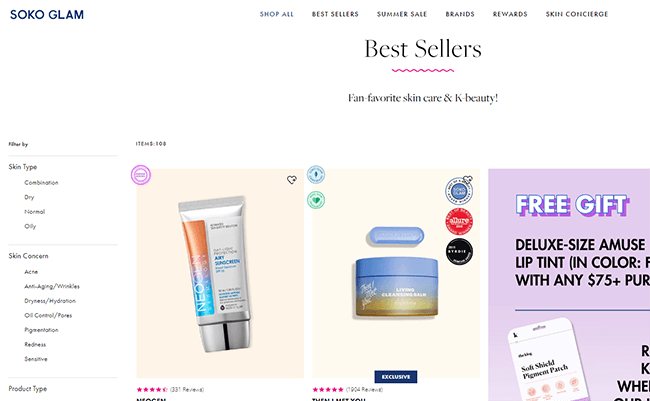
Task: Filter by Combination skin type
Action: pyautogui.click(x=41, y=182)
